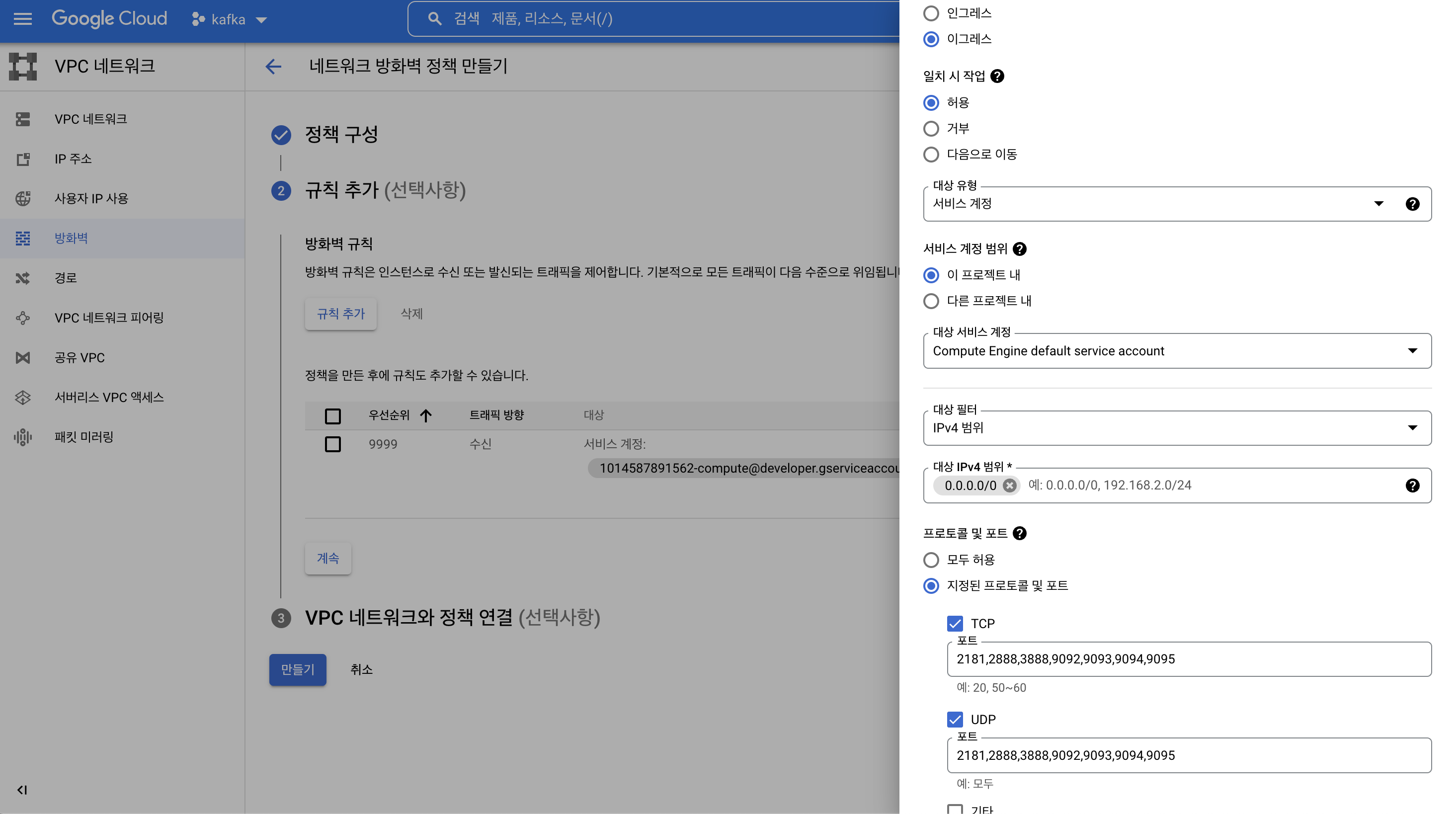The width and height of the screenshot is (1456, 814).
Task: Go to VPC 네트워크 피어링 sidebar item
Action: [108, 318]
